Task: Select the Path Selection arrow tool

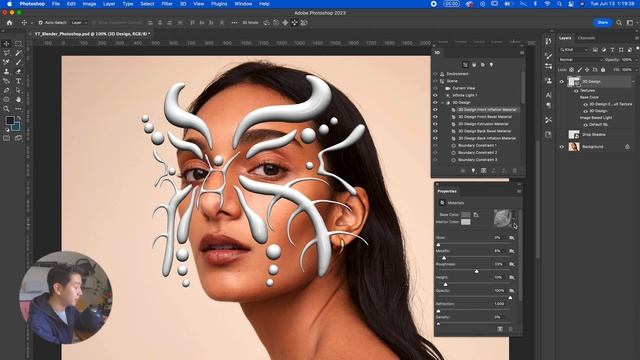Action: 18,90
